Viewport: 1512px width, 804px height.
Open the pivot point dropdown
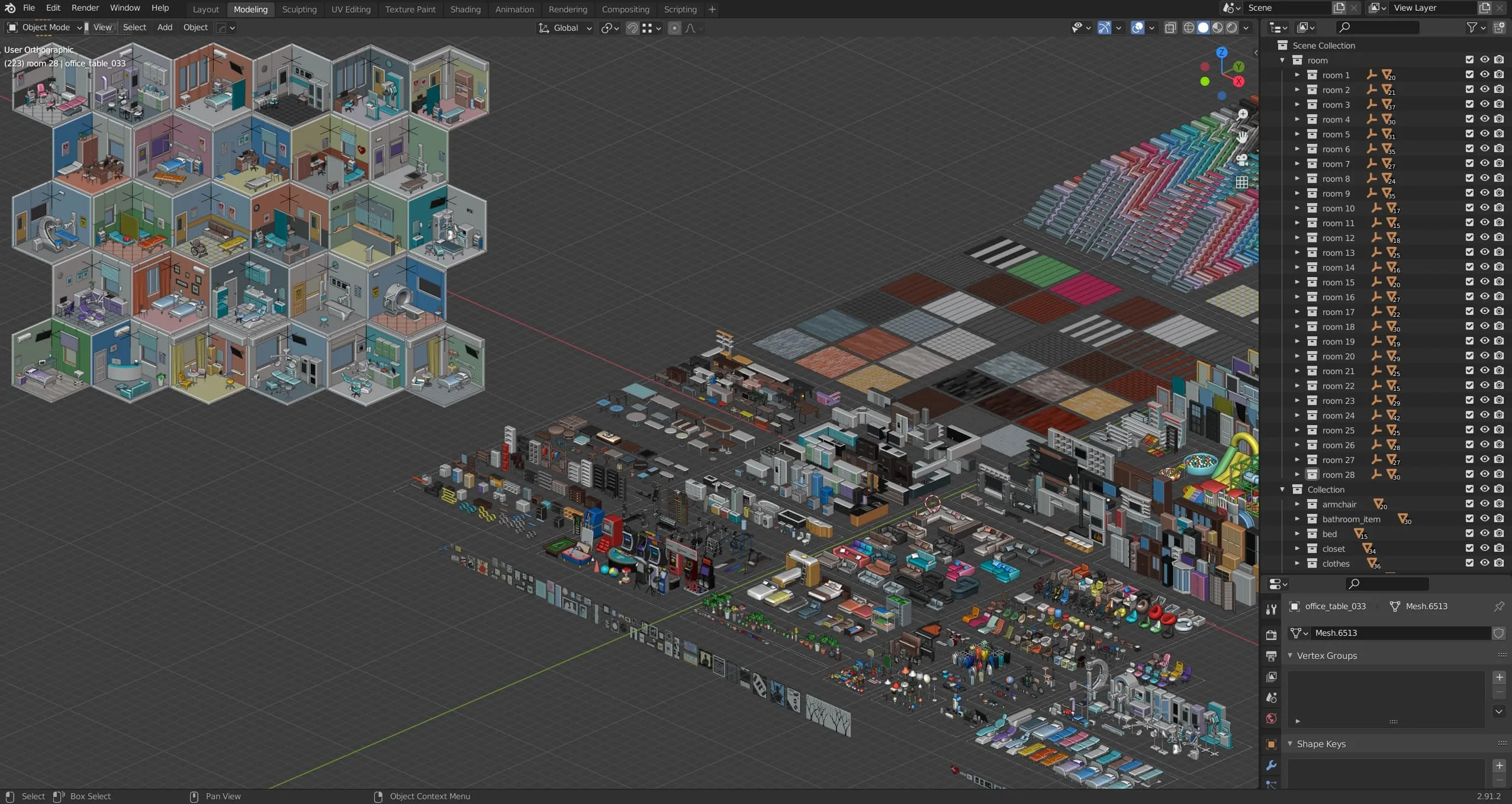tap(610, 28)
